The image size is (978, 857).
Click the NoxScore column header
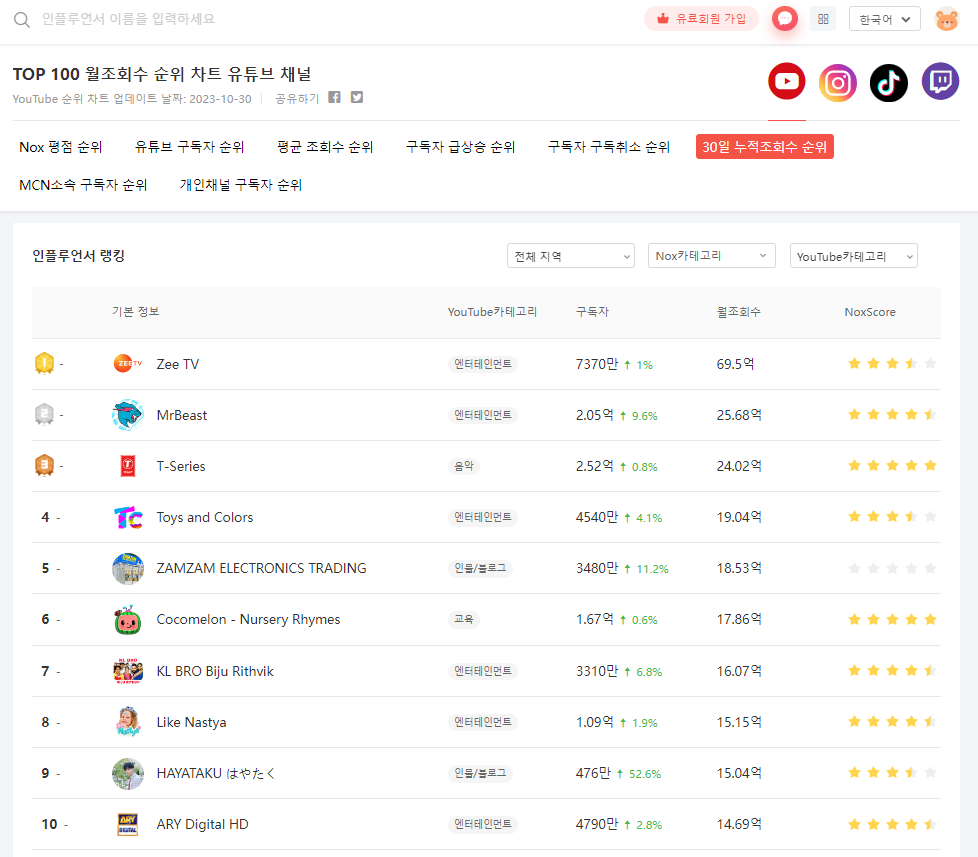tap(870, 312)
